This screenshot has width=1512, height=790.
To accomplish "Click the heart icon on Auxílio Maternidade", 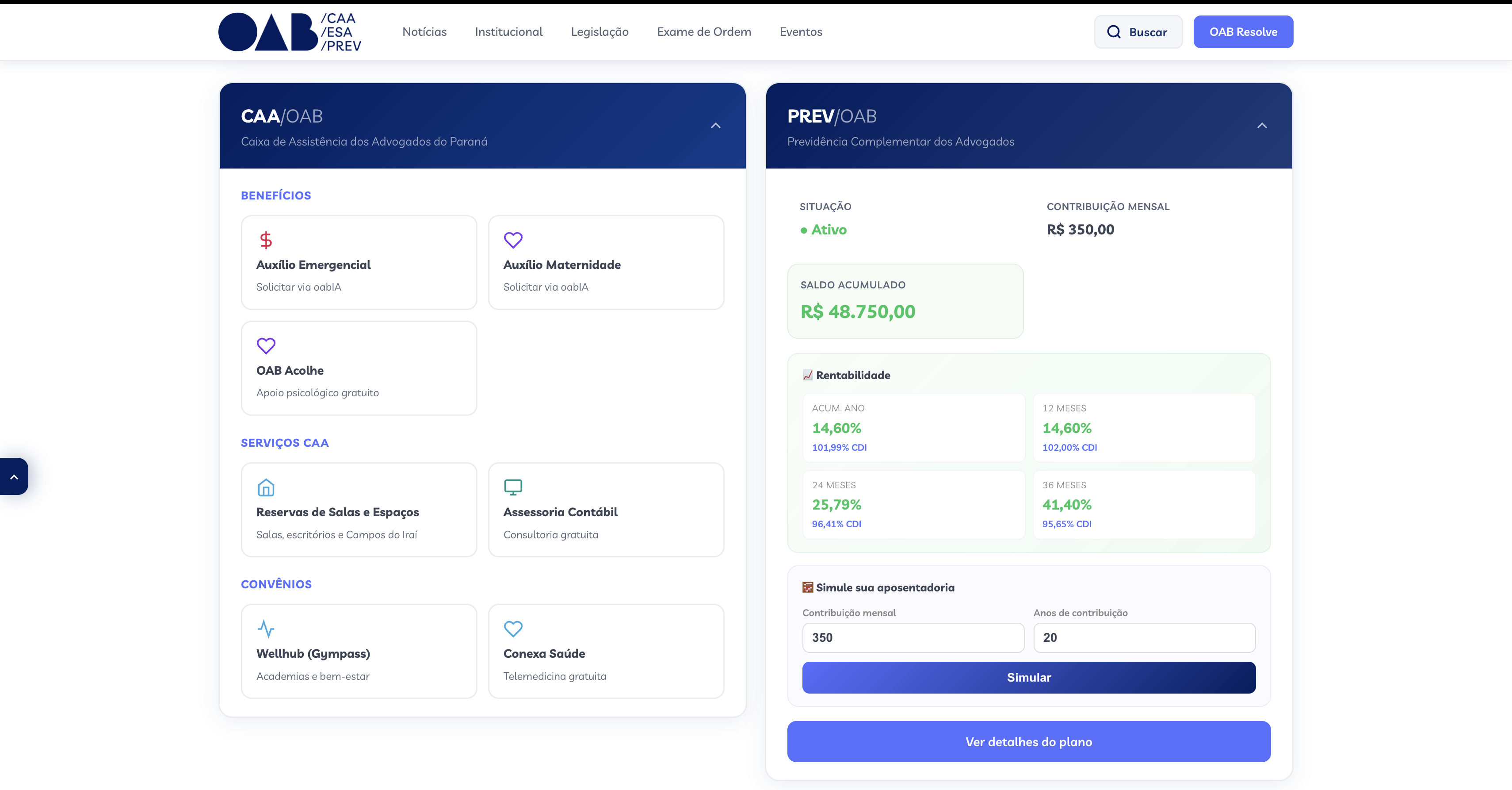I will pyautogui.click(x=513, y=240).
